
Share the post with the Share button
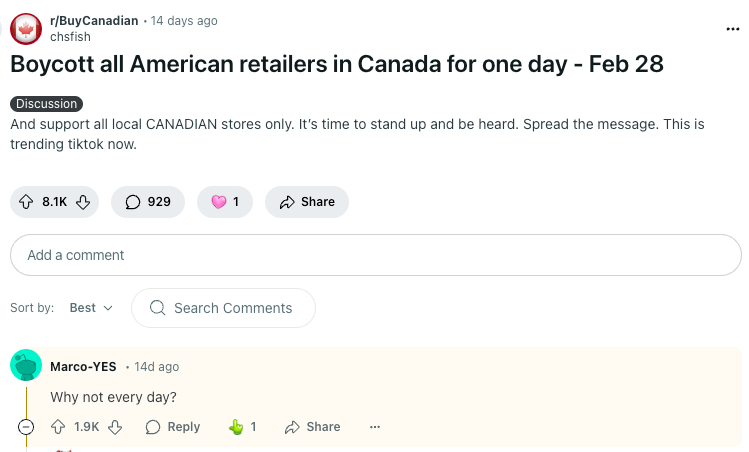click(307, 202)
